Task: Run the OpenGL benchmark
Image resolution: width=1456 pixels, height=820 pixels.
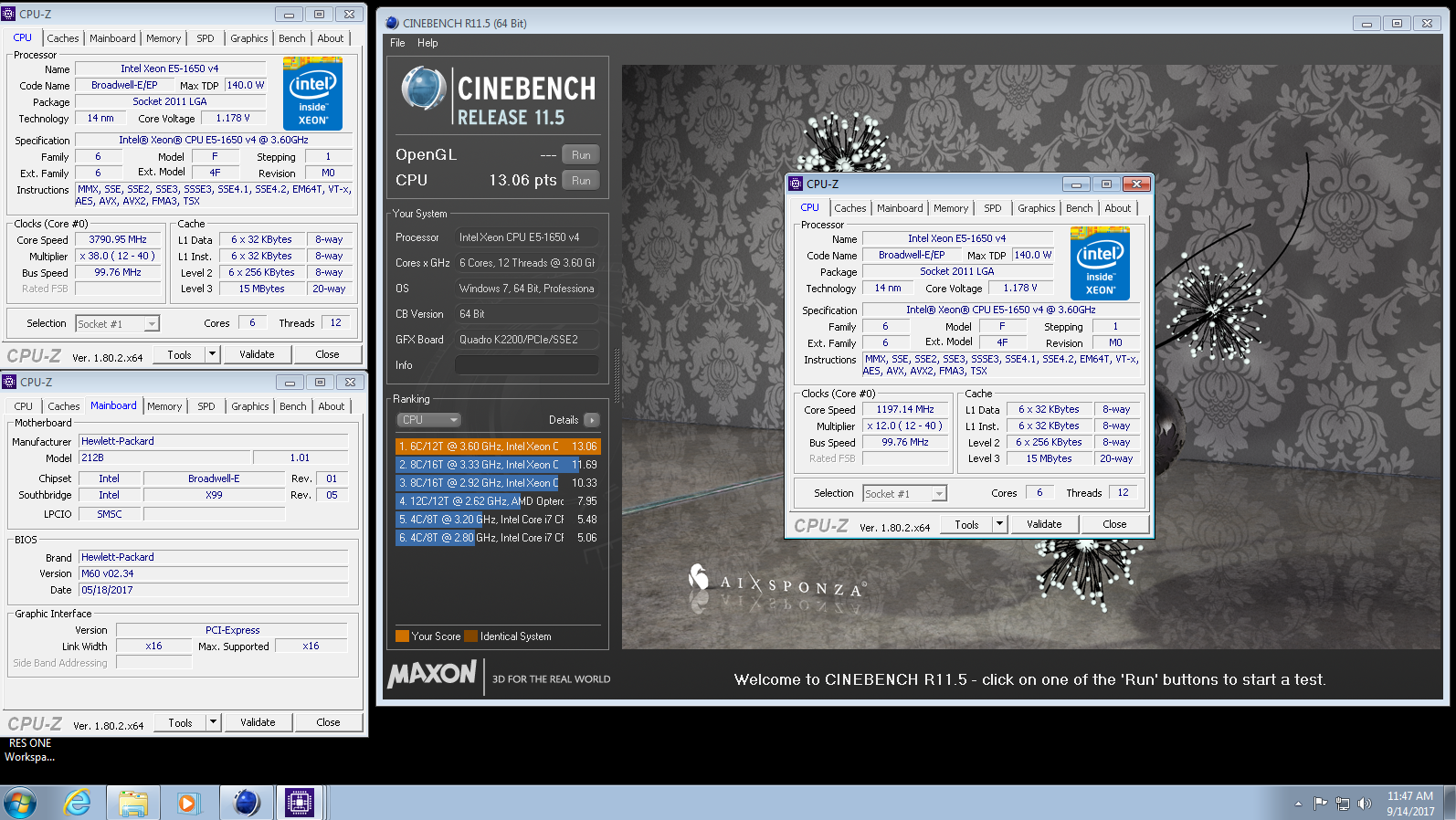Action: click(x=581, y=155)
